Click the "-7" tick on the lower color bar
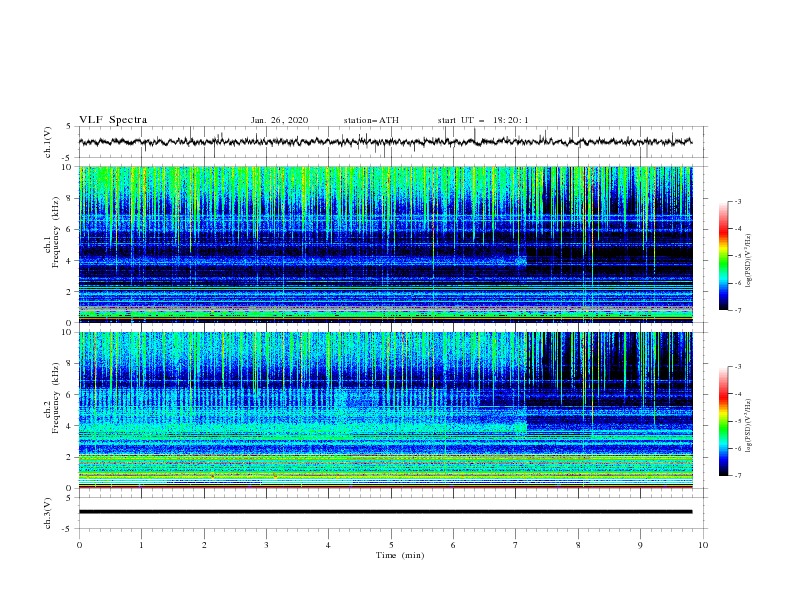Screen dimensions: 792x612 click(x=738, y=476)
